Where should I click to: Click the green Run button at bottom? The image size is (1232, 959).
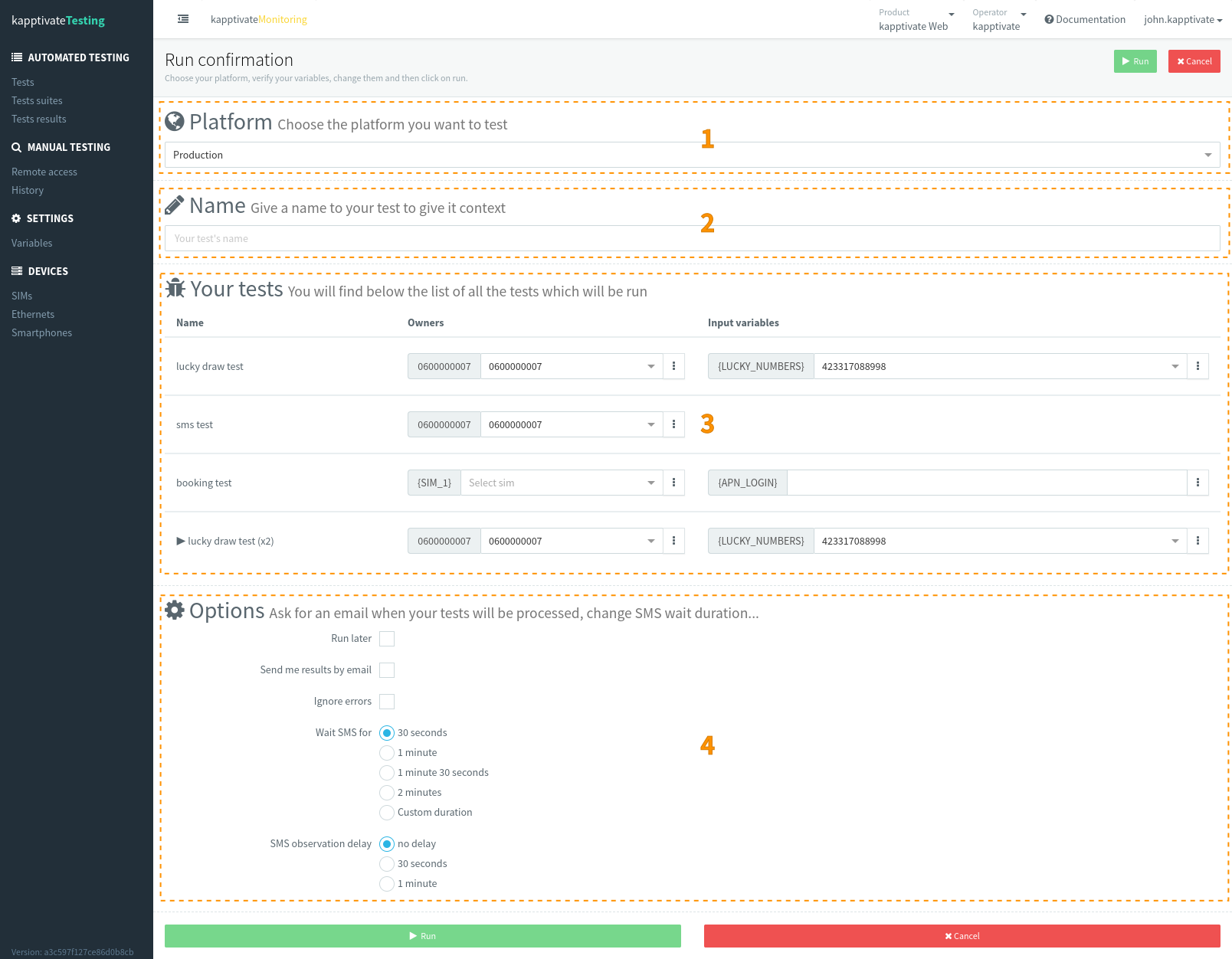click(x=422, y=936)
